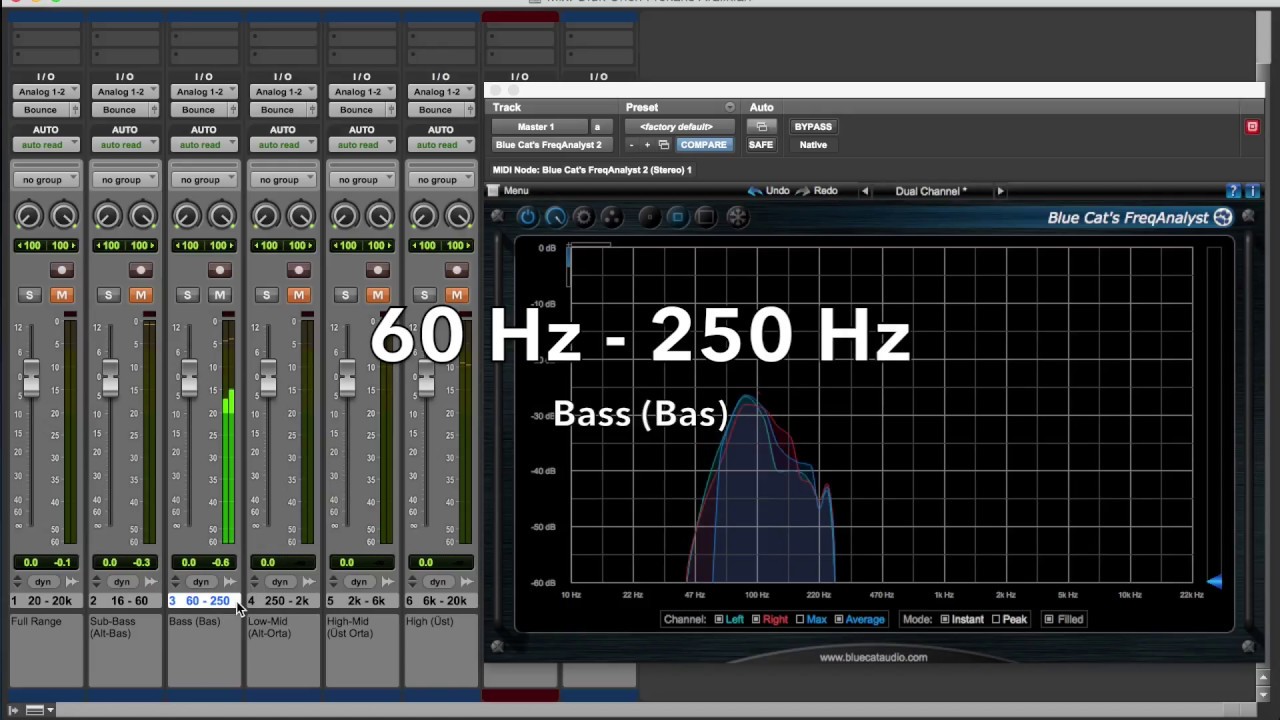The width and height of the screenshot is (1280, 720).
Task: Open the FreqAnalyst question mark help icon
Action: pos(1235,191)
